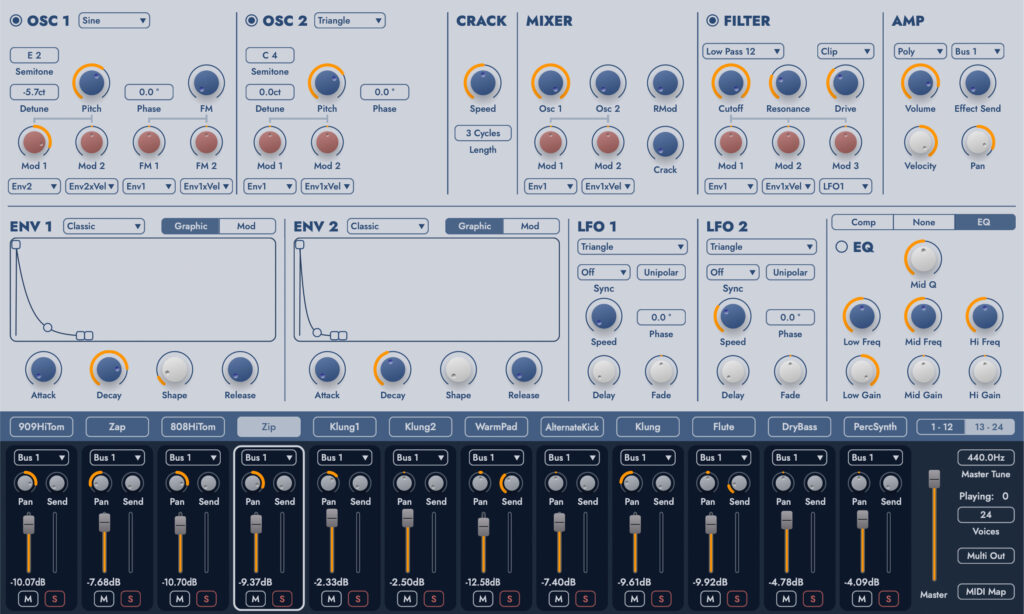The height and width of the screenshot is (614, 1024).
Task: Open the Low Pass 12 filter type dropdown
Action: [x=743, y=51]
